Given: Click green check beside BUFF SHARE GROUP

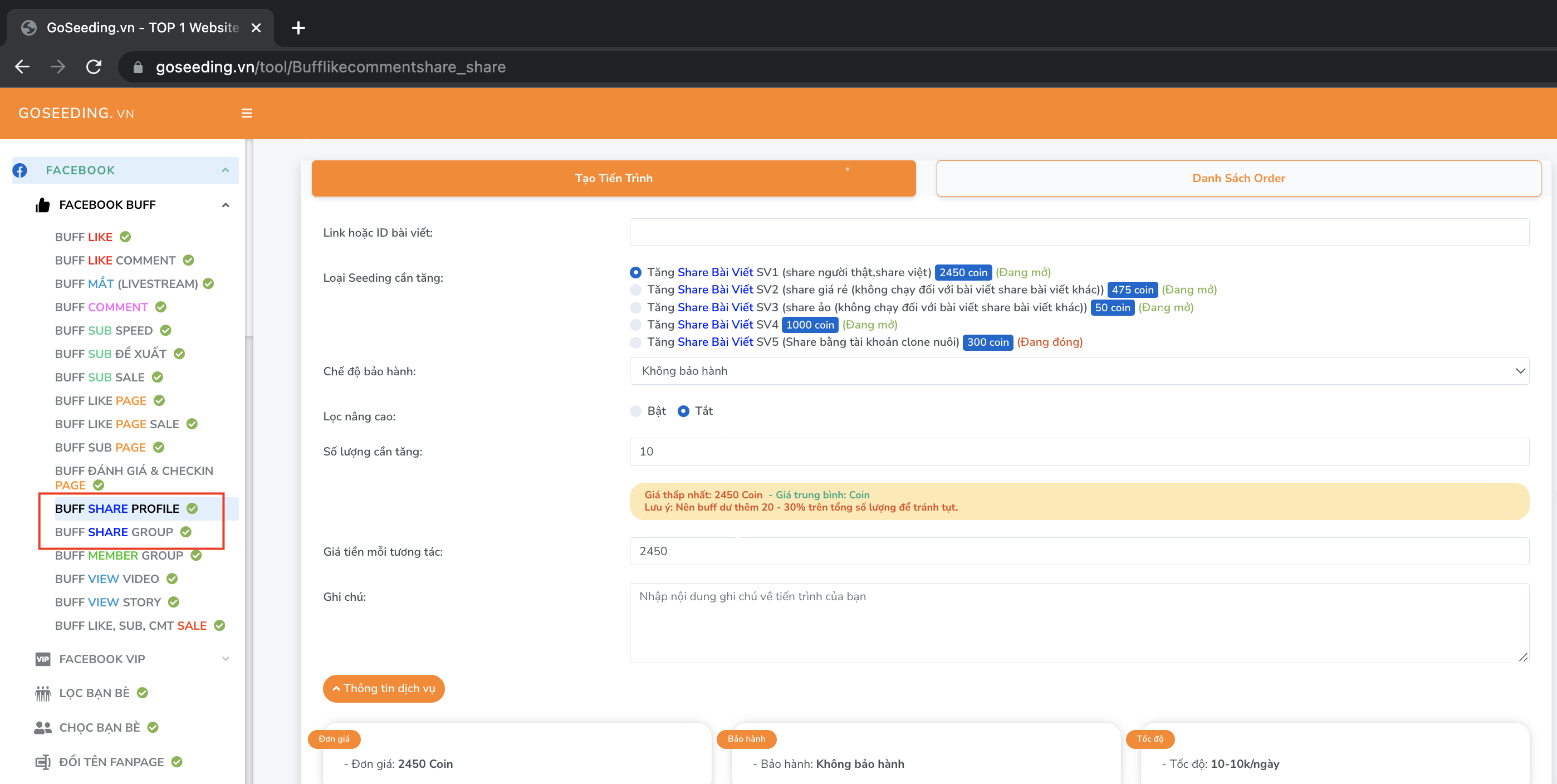Looking at the screenshot, I should pos(185,532).
